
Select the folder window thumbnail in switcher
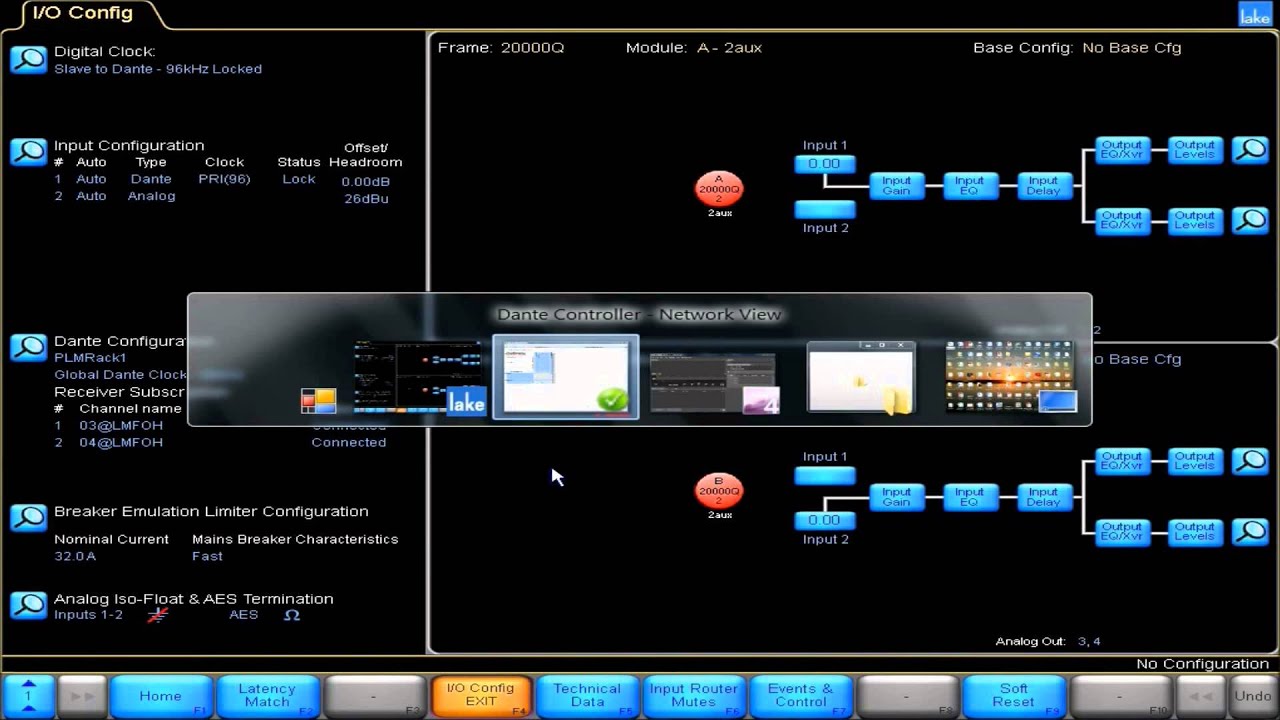tap(861, 377)
